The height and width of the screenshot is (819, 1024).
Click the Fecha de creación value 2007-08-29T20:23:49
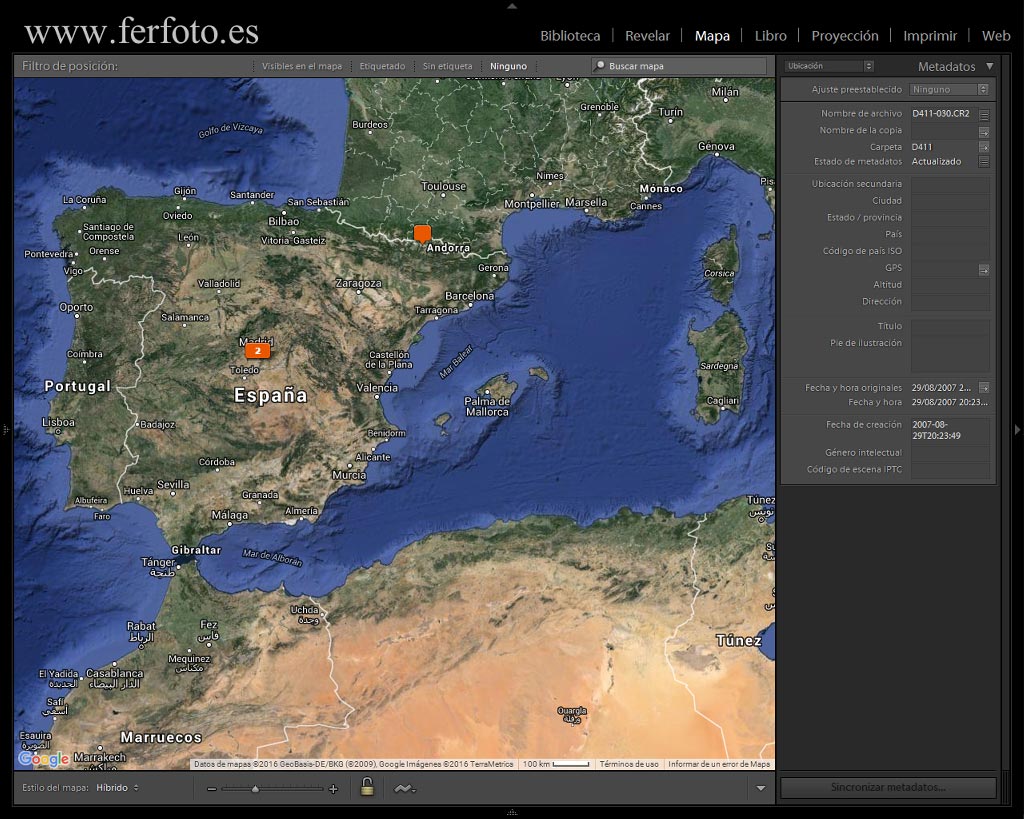point(936,430)
